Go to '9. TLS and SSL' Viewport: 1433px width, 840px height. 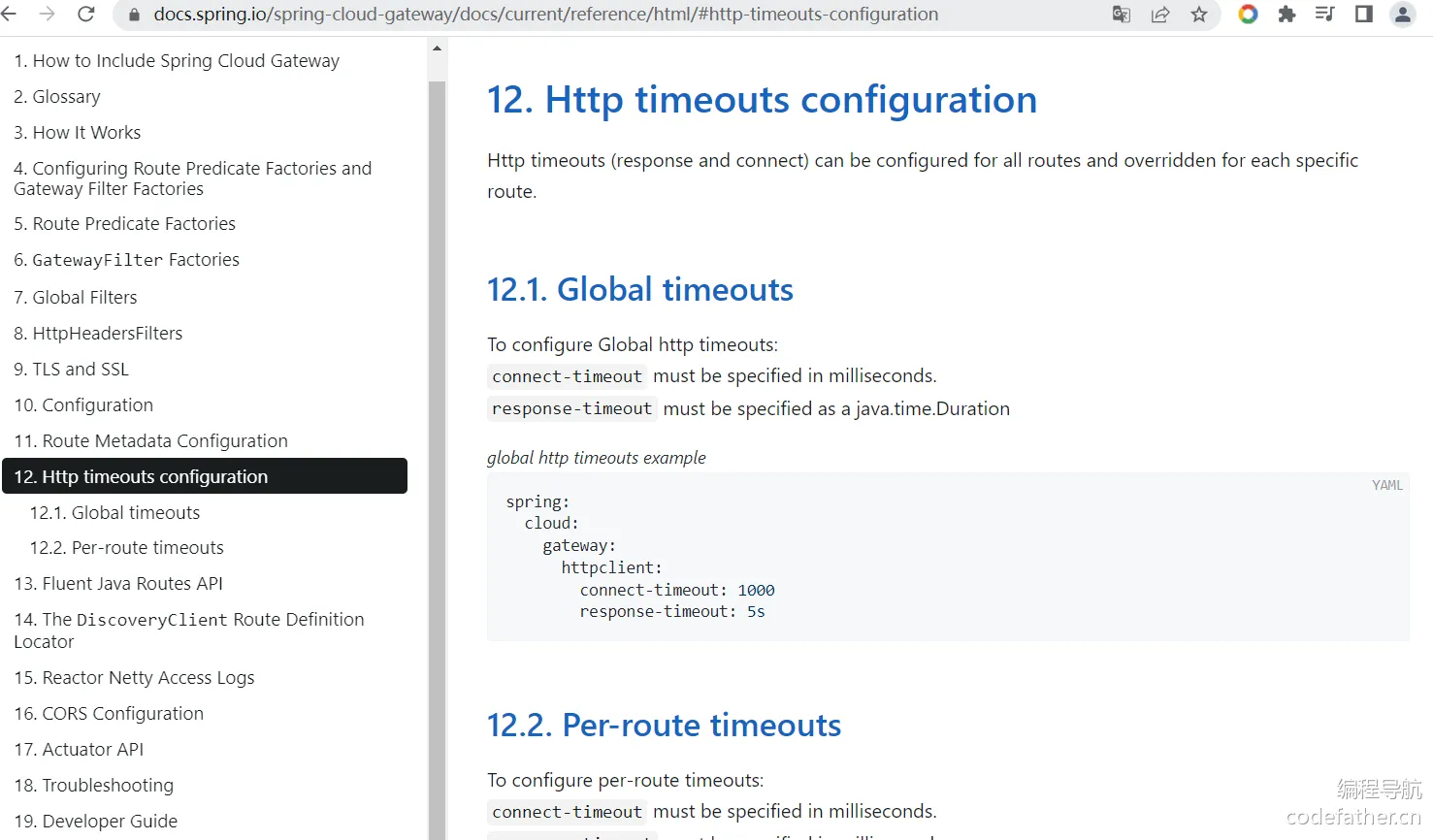72,370
